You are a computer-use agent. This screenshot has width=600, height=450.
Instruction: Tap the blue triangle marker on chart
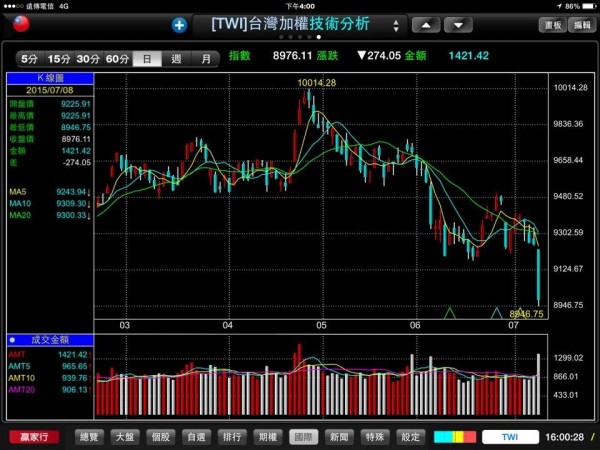coord(497,313)
